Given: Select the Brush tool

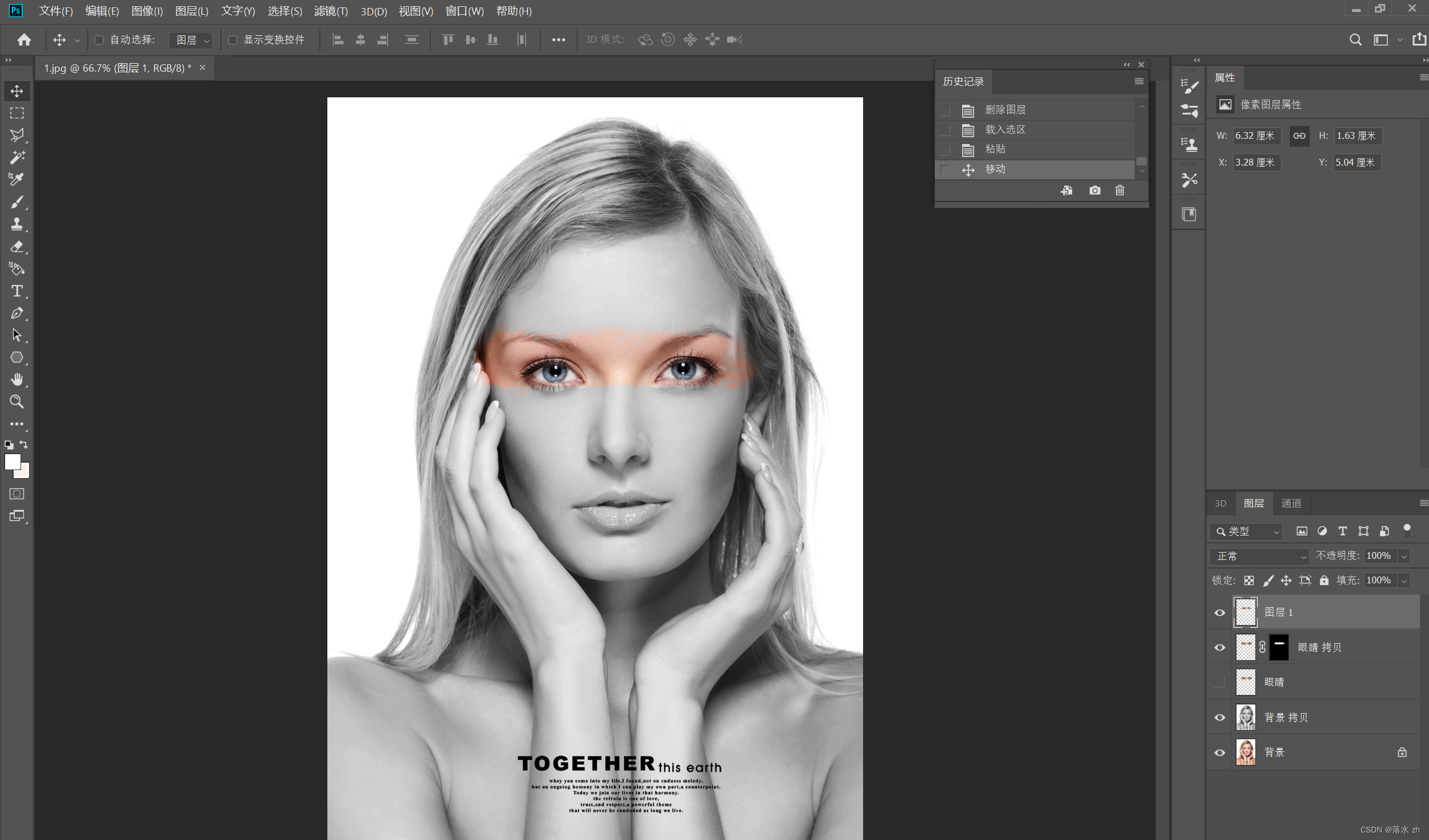Looking at the screenshot, I should pyautogui.click(x=17, y=202).
